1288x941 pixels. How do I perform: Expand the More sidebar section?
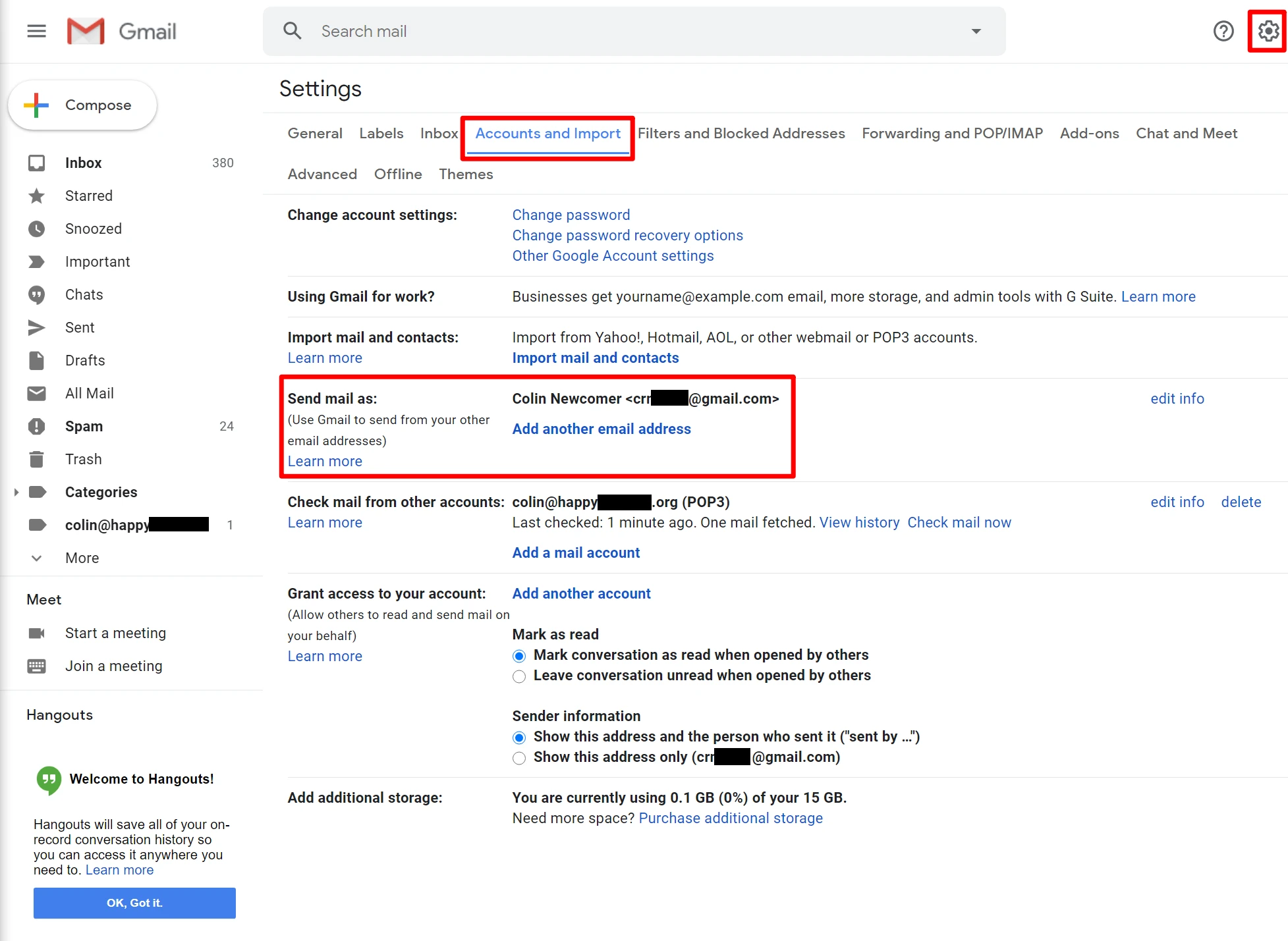tap(82, 557)
